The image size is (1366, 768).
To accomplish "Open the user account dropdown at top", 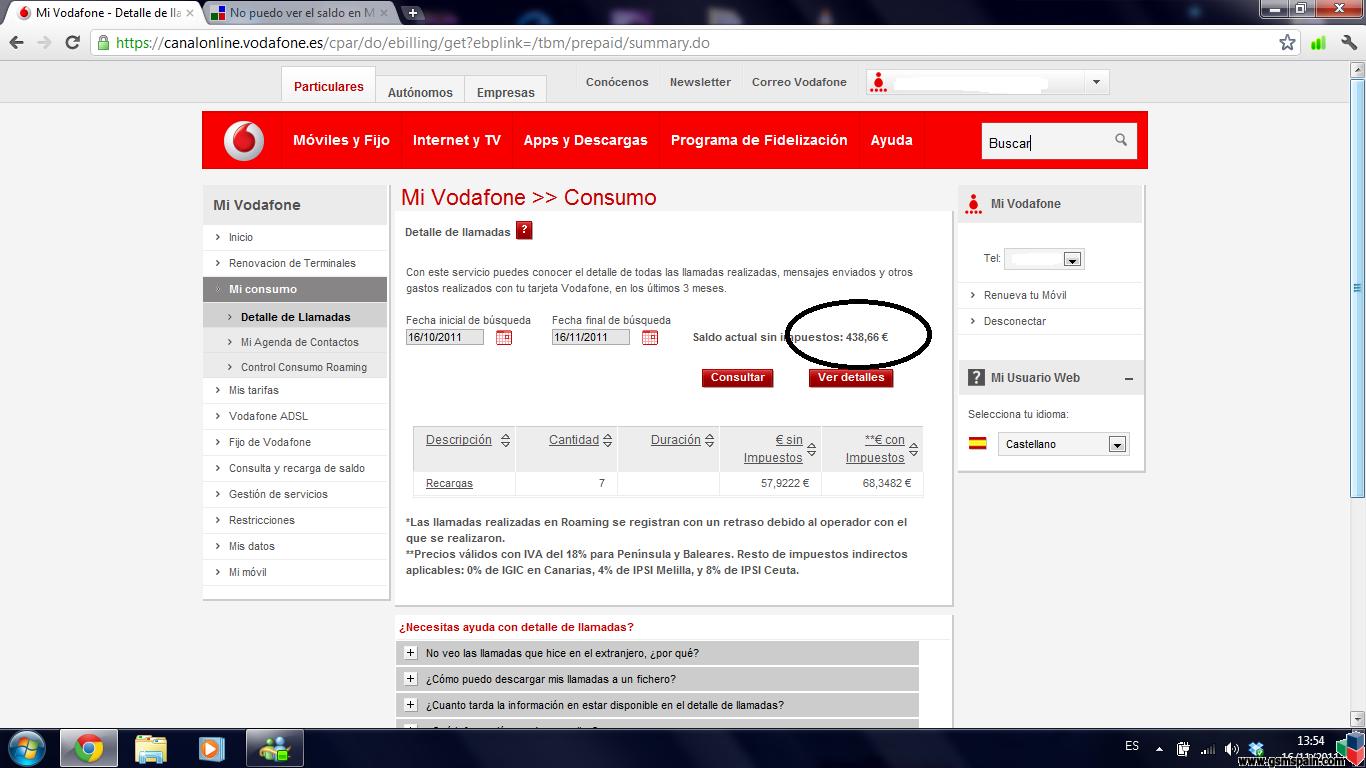I will (x=1096, y=82).
